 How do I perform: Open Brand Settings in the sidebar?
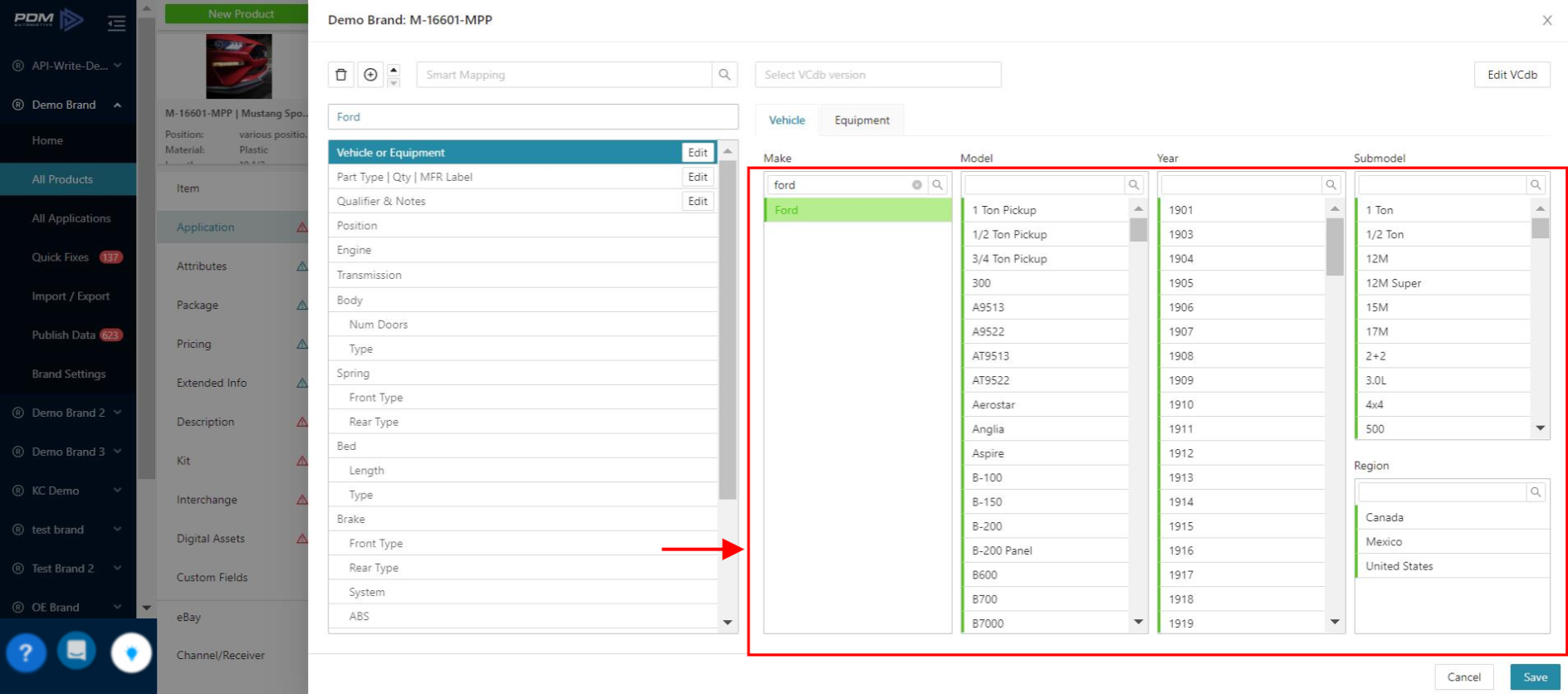click(x=68, y=374)
